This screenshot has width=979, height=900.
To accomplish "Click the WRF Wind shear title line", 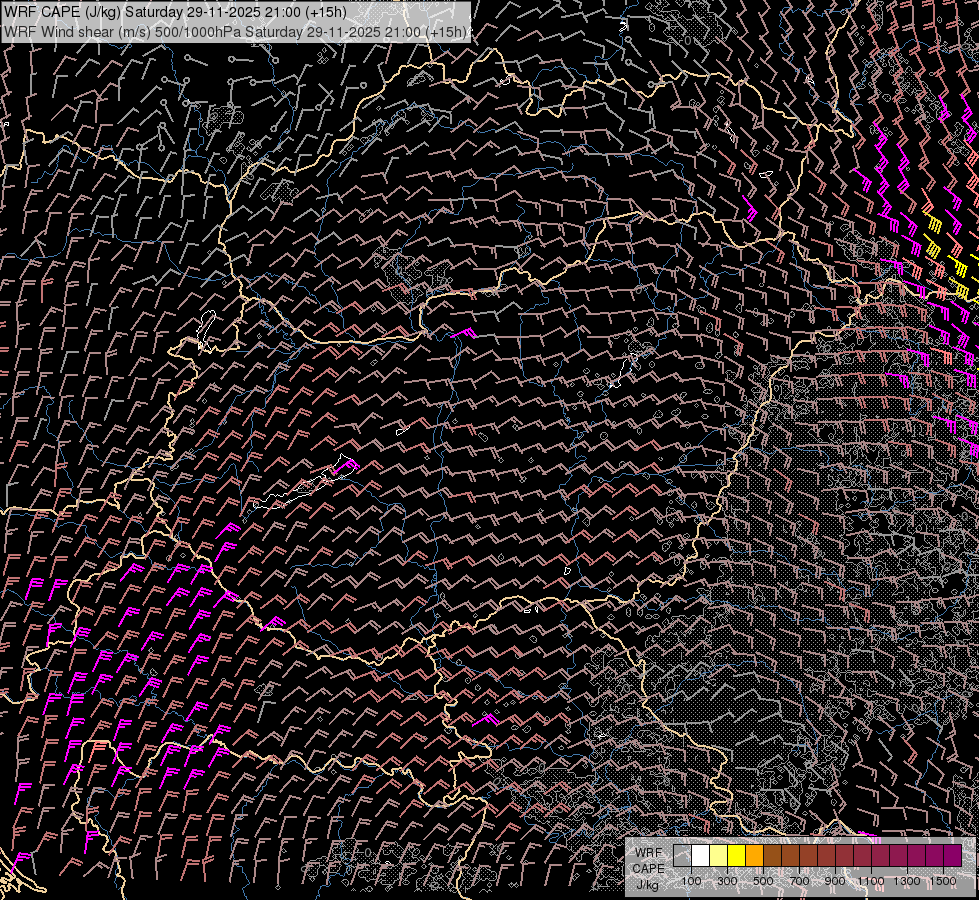I will click(234, 32).
